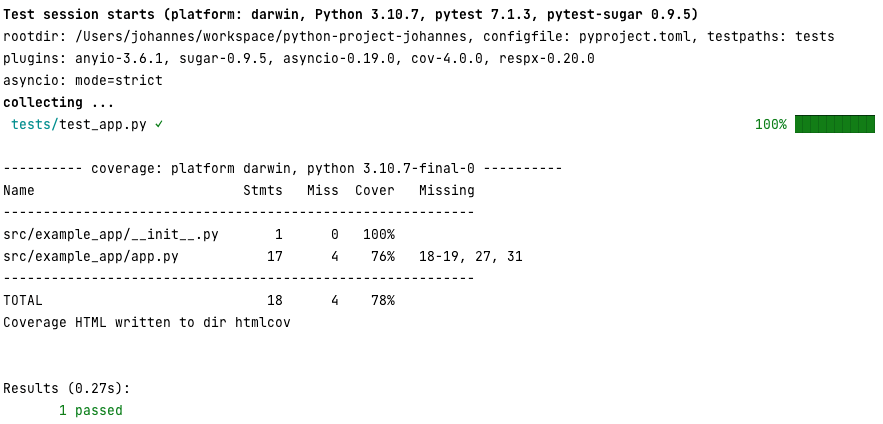Click the "collecting ..." status text
Image resolution: width=883 pixels, height=424 pixels.
tap(59, 102)
